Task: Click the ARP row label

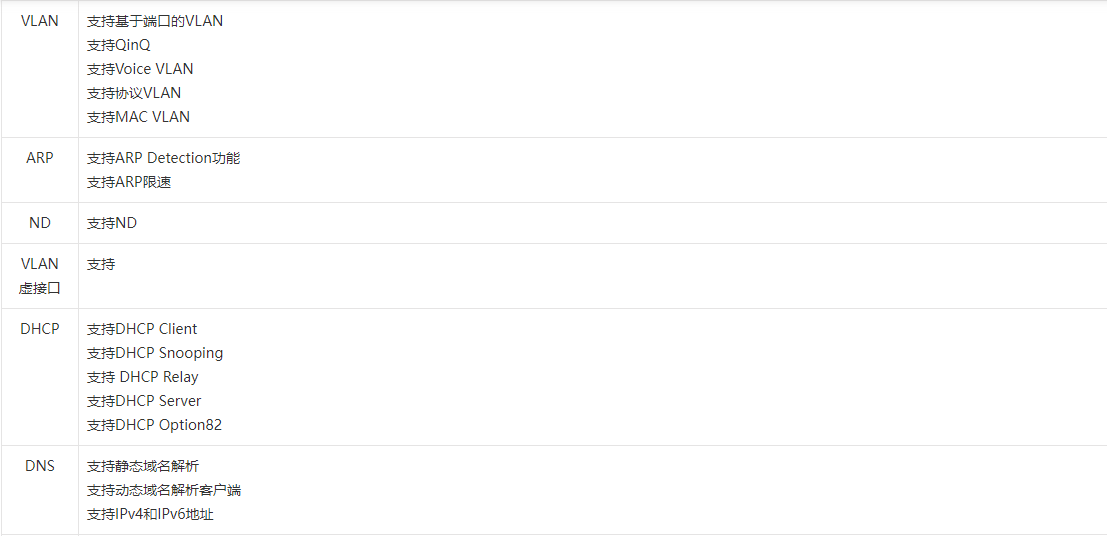Action: [x=40, y=158]
